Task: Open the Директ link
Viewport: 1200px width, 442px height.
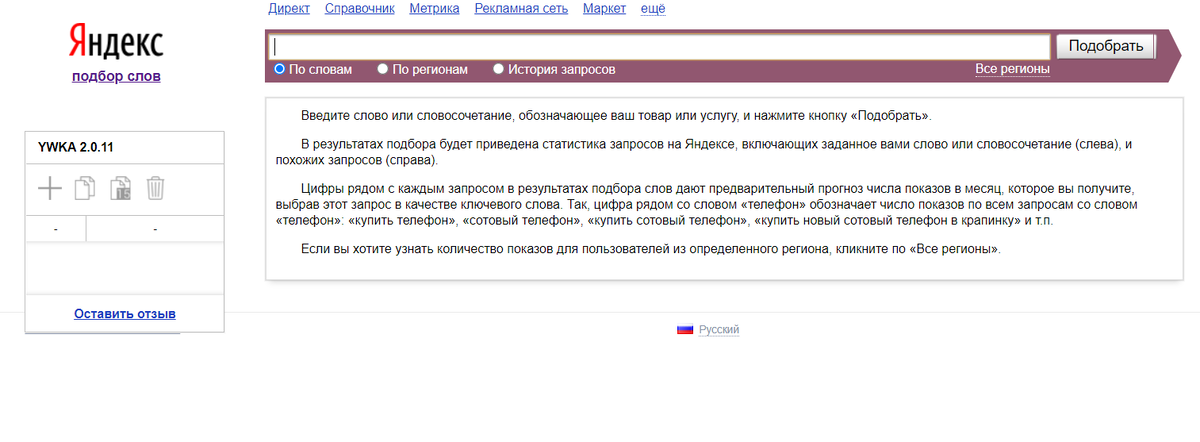Action: [x=289, y=9]
